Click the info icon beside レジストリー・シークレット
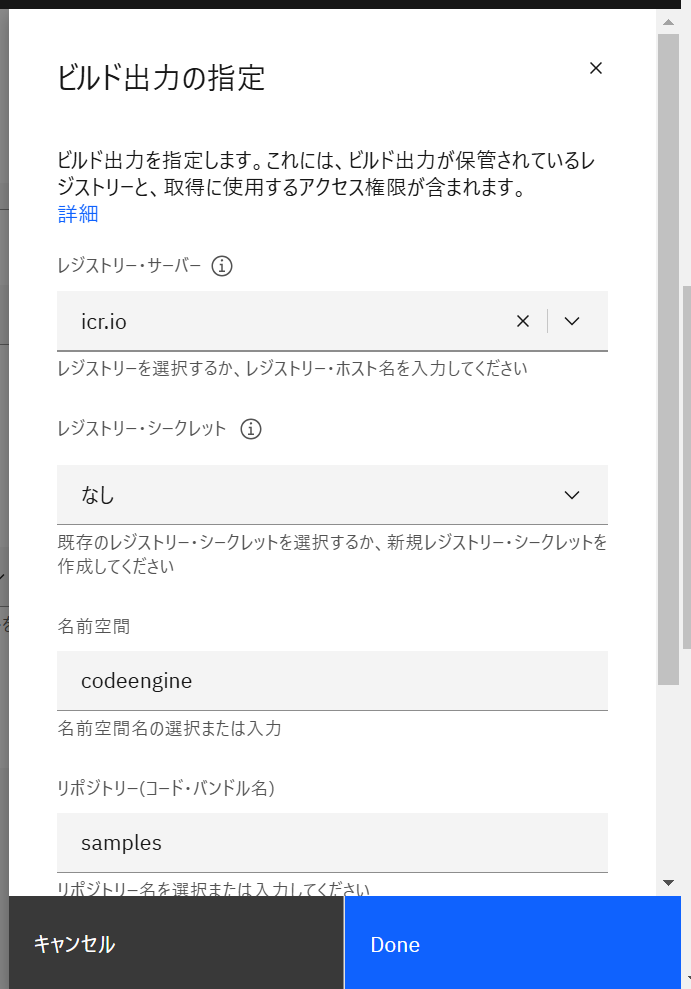 pyautogui.click(x=251, y=429)
